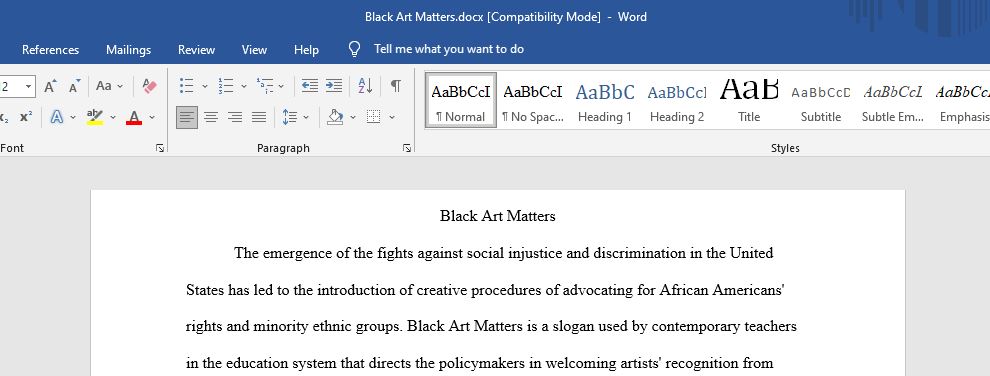Apply Text Effects and Typography
Viewport: 990px width, 376px height.
pos(57,117)
